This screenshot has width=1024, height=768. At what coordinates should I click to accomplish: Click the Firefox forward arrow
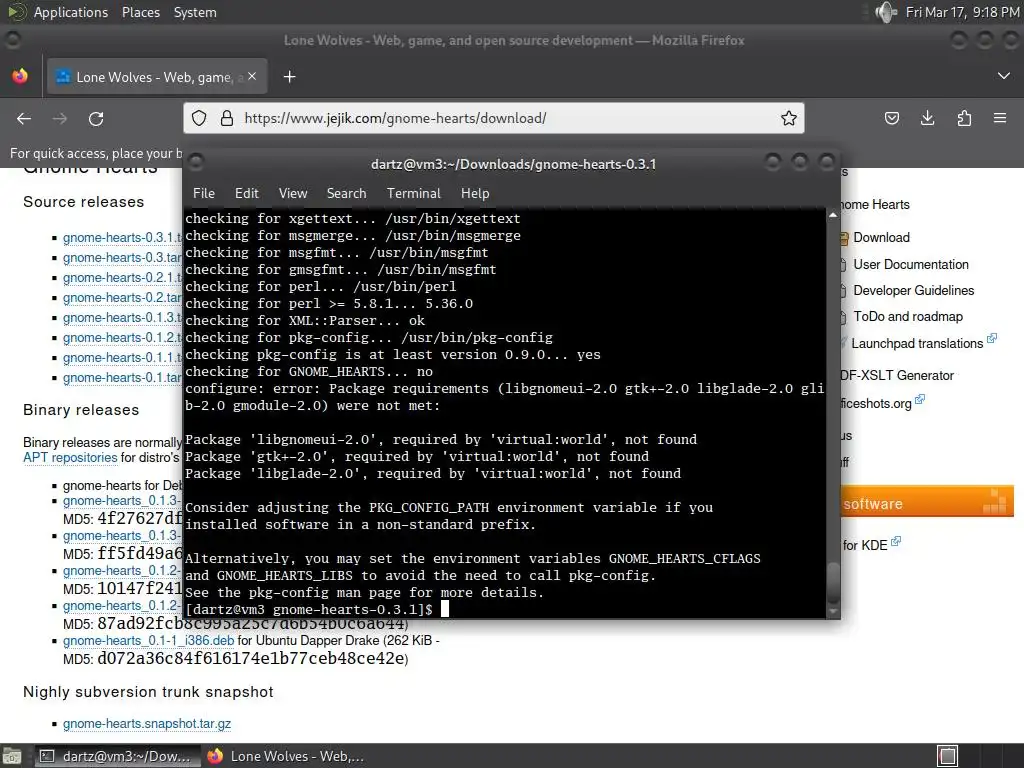59,118
